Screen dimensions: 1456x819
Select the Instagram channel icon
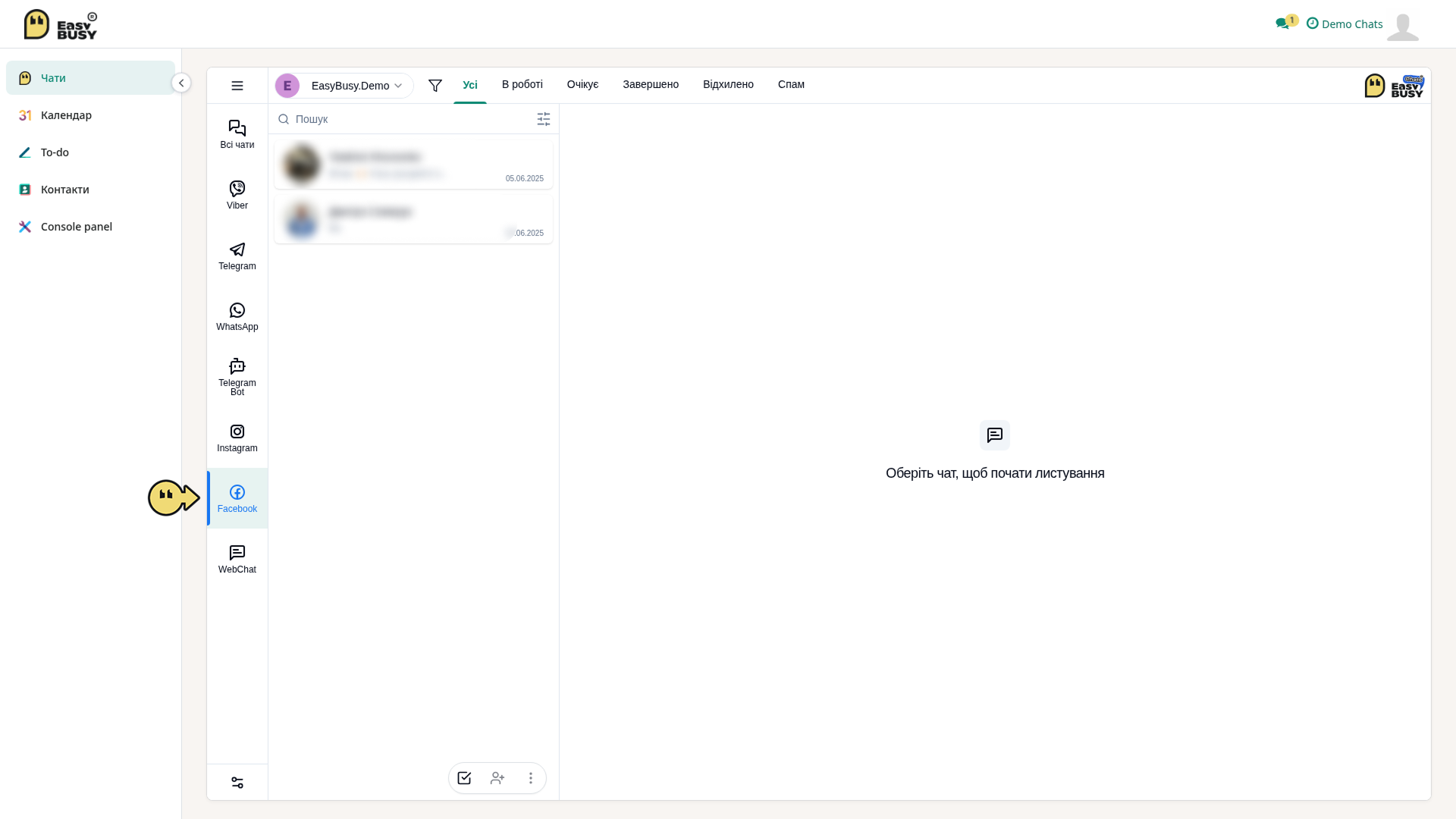tap(237, 431)
